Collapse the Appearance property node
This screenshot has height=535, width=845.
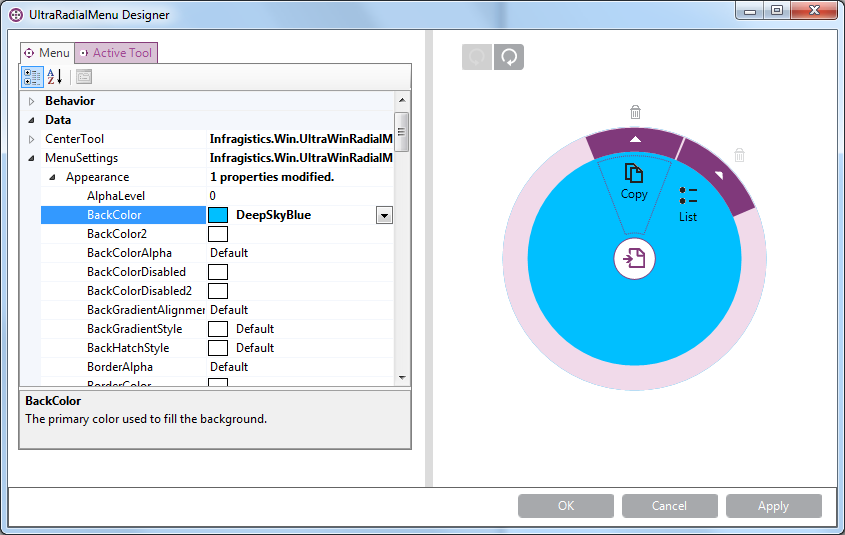click(52, 177)
